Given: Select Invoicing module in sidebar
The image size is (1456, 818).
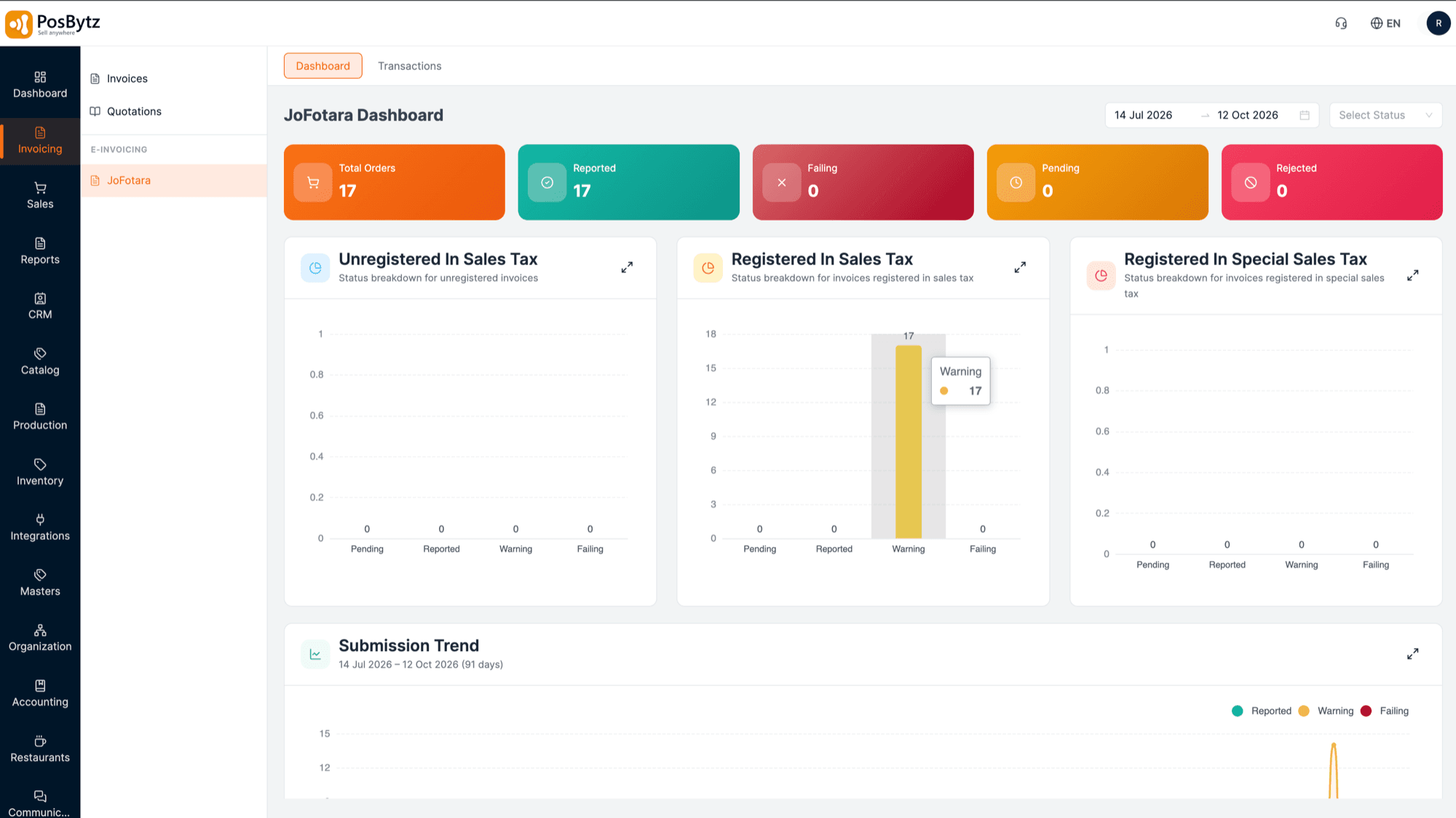Looking at the screenshot, I should [x=40, y=141].
